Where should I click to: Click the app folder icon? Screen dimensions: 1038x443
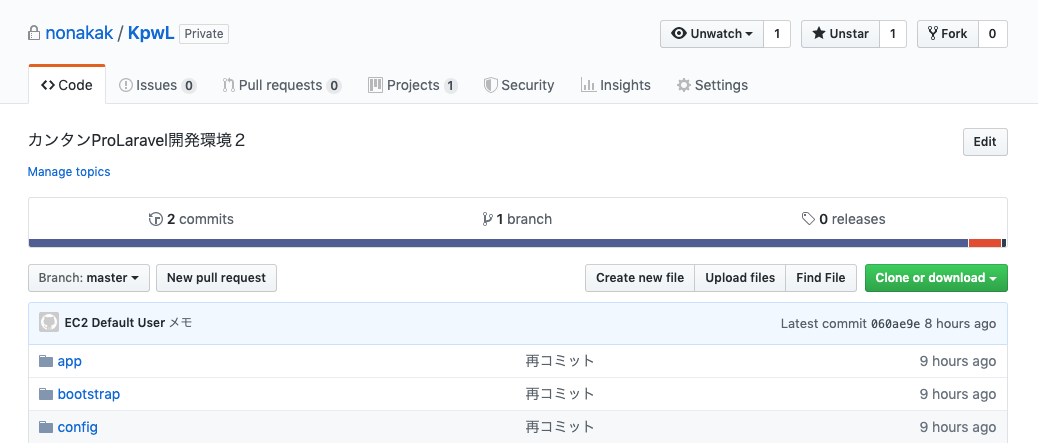(46, 361)
